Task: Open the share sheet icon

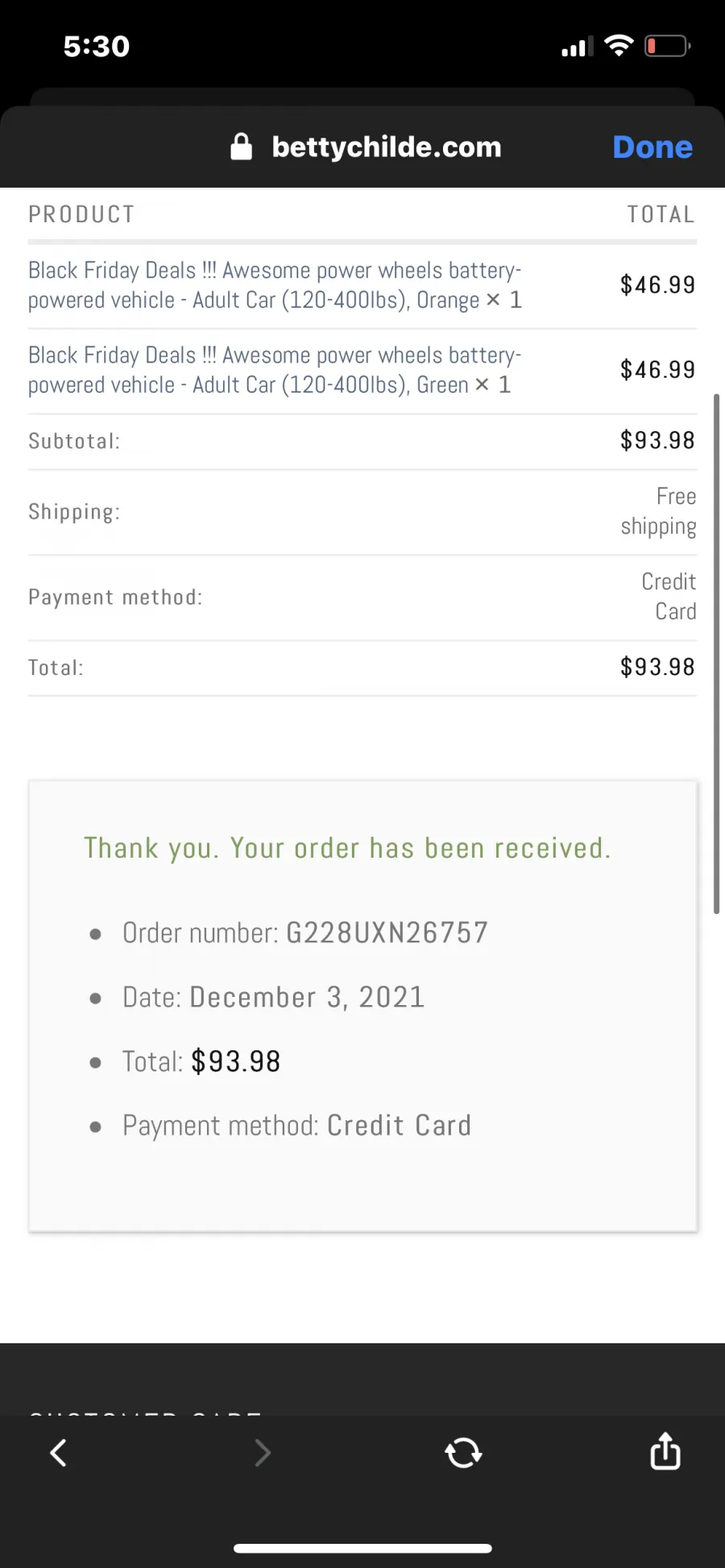Action: click(x=665, y=1450)
